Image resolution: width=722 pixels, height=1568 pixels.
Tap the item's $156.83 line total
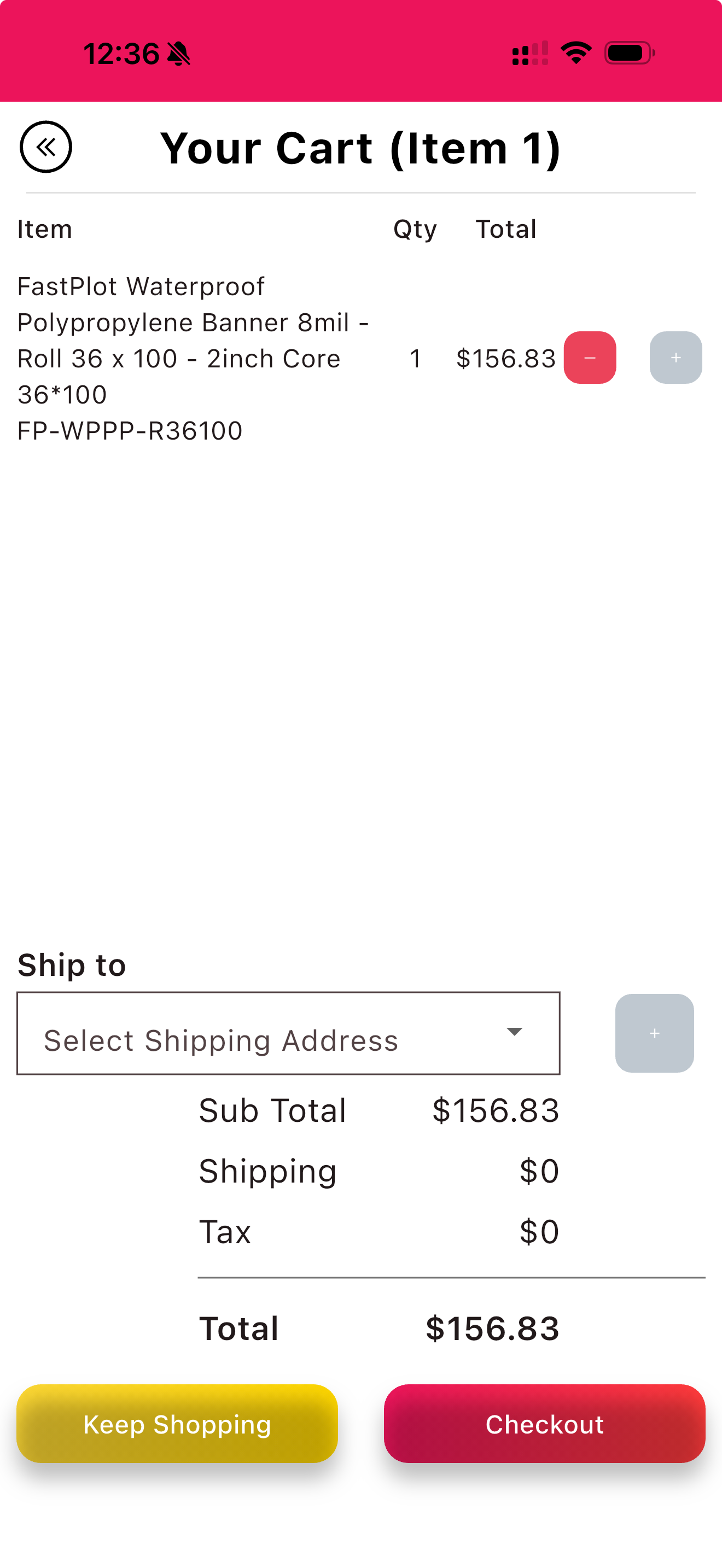(x=505, y=359)
